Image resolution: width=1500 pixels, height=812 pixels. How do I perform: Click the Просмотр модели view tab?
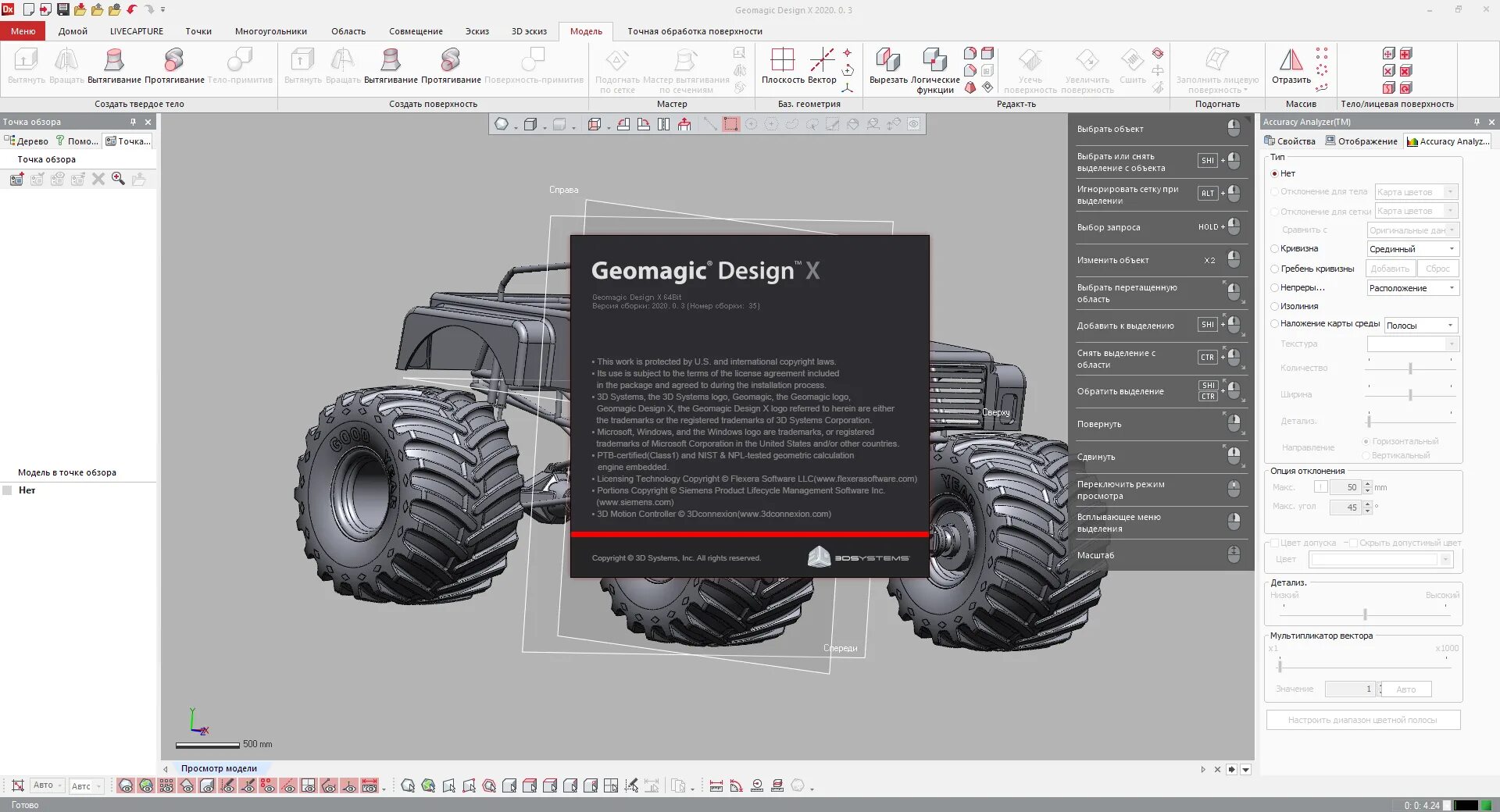[x=219, y=769]
